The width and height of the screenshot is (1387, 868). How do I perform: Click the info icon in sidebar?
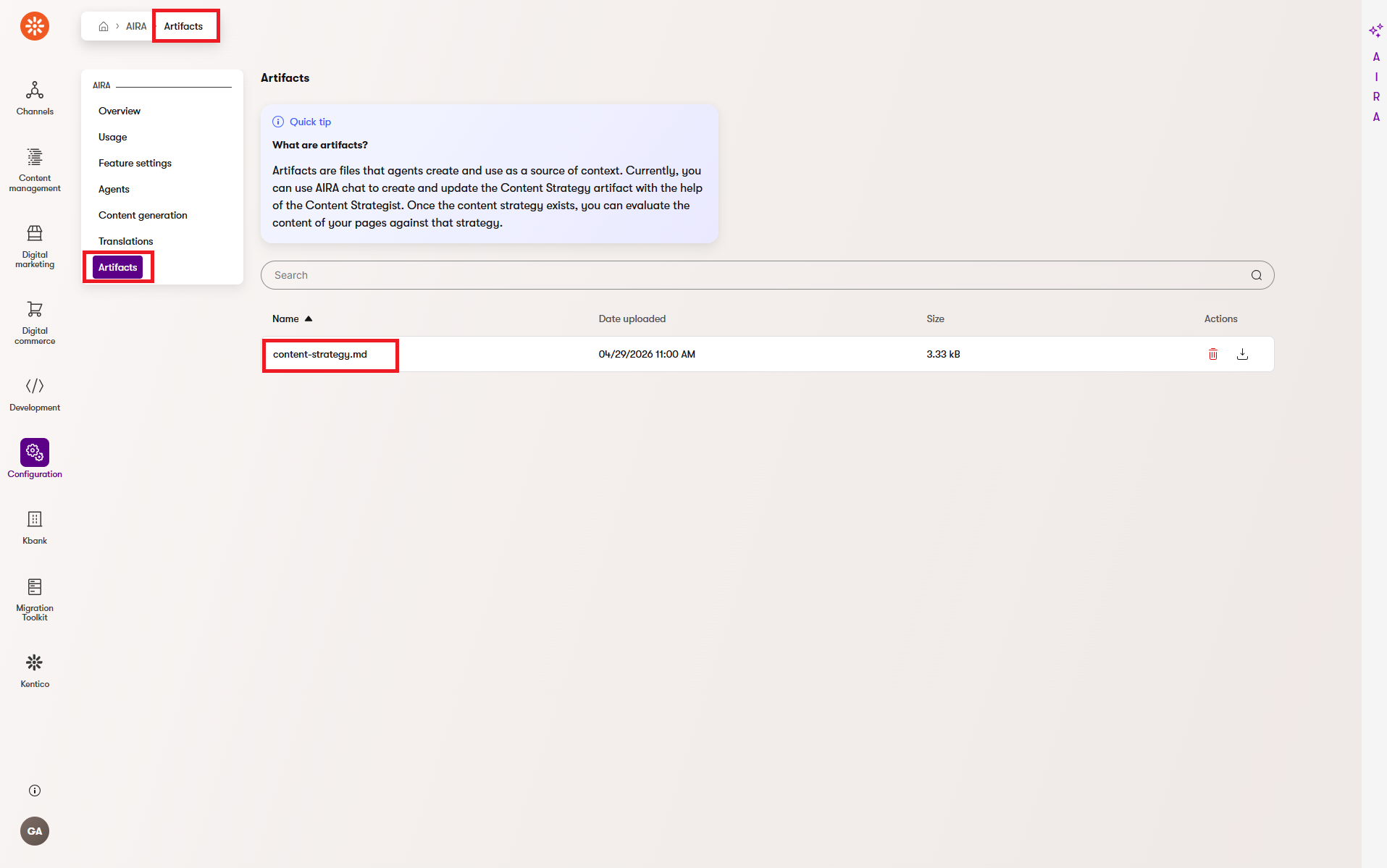pyautogui.click(x=35, y=791)
